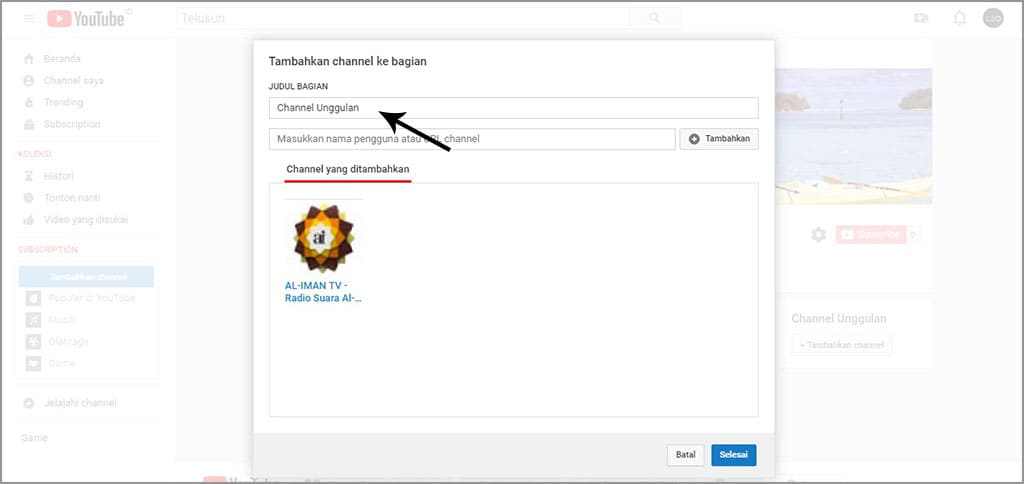This screenshot has height=484, width=1024.
Task: Open Subscription in the sidebar
Action: [x=72, y=124]
